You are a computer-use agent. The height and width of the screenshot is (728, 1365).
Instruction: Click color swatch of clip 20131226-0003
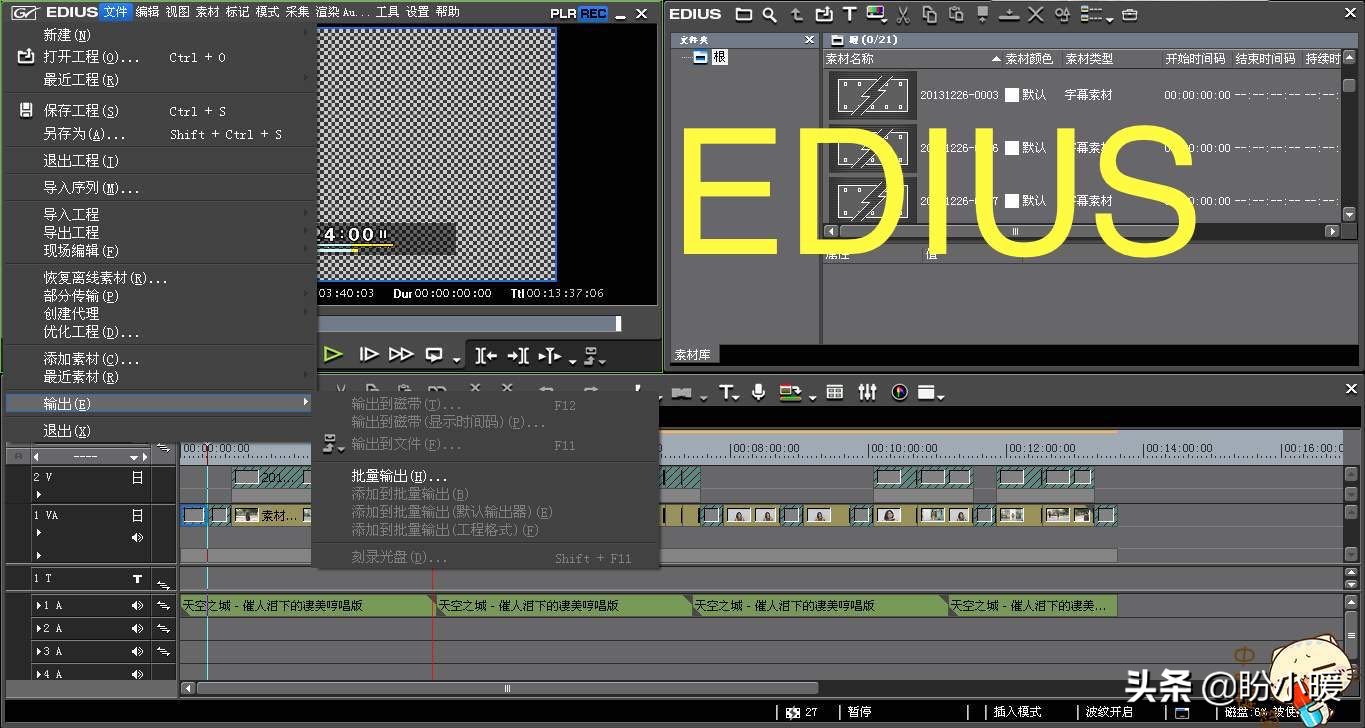[x=1012, y=95]
